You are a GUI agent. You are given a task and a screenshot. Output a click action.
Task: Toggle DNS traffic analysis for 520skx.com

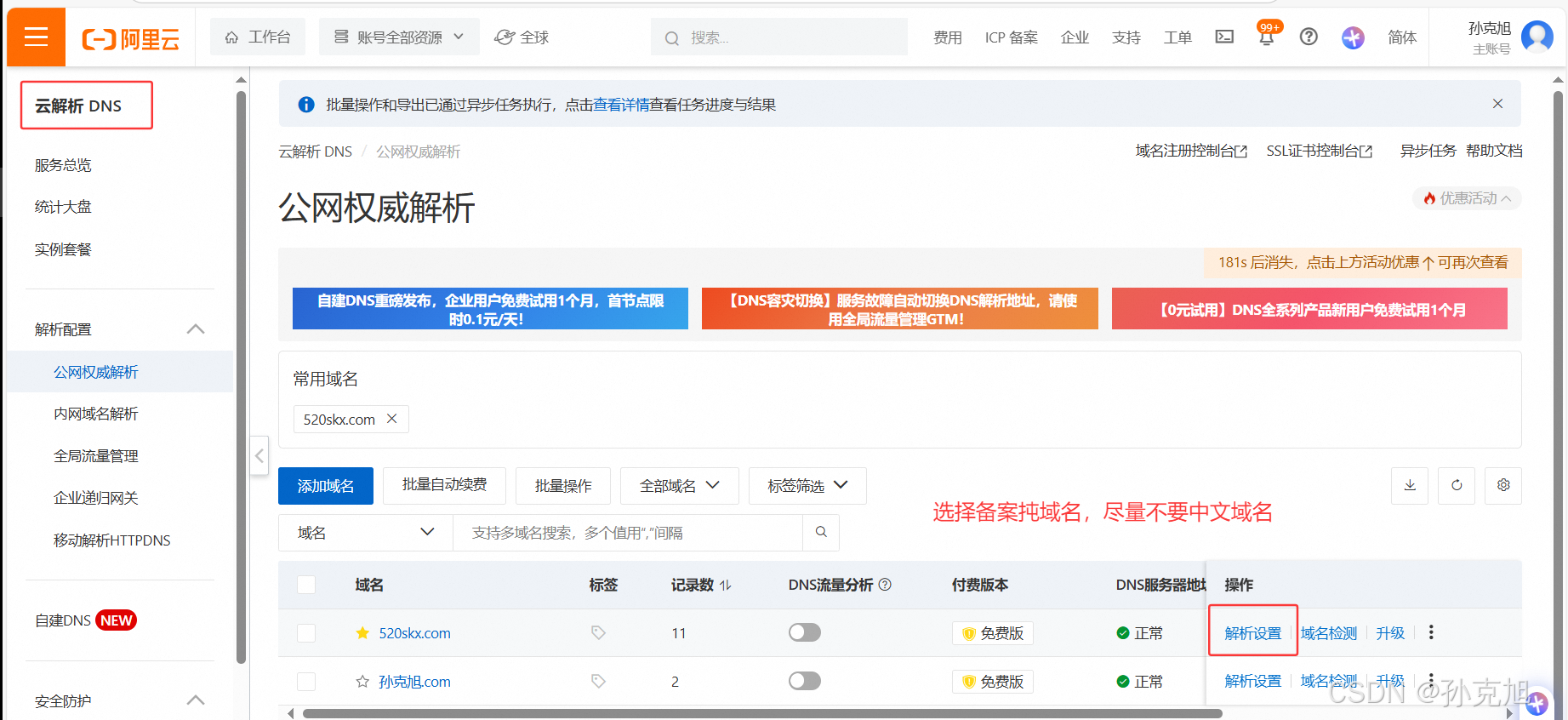pos(805,632)
